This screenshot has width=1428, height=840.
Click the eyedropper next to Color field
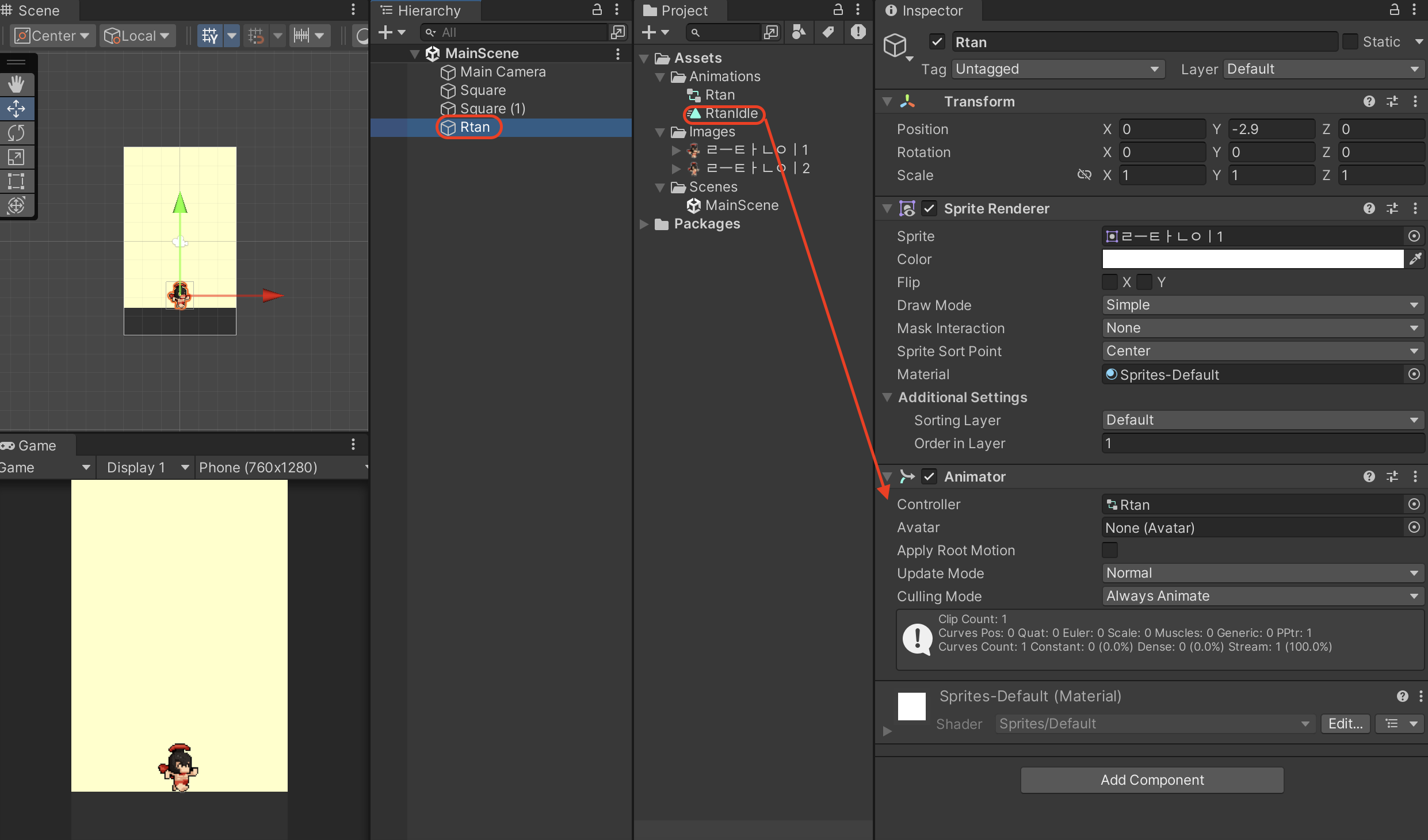[1415, 259]
